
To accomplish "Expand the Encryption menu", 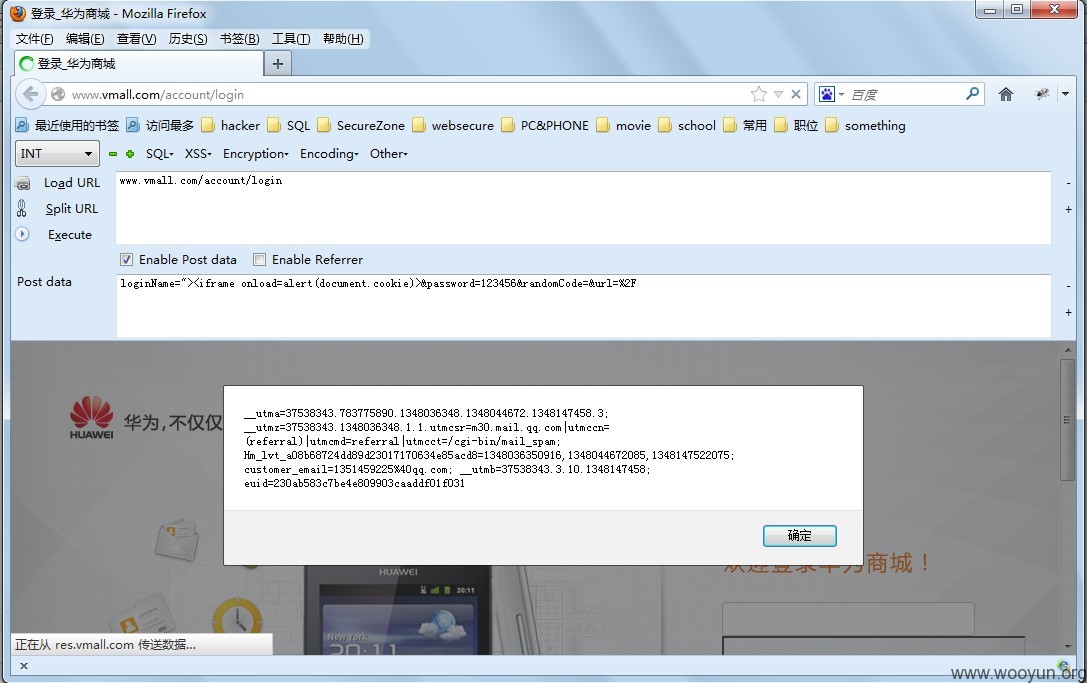I will [x=256, y=154].
